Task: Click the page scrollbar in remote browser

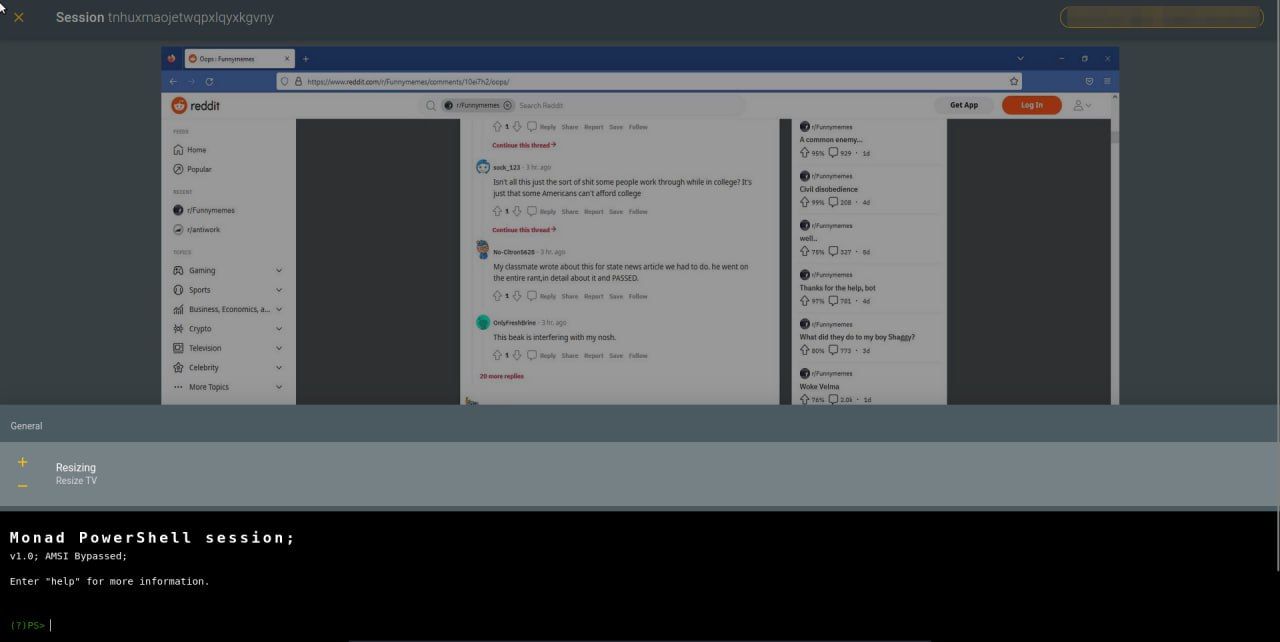Action: (1115, 138)
